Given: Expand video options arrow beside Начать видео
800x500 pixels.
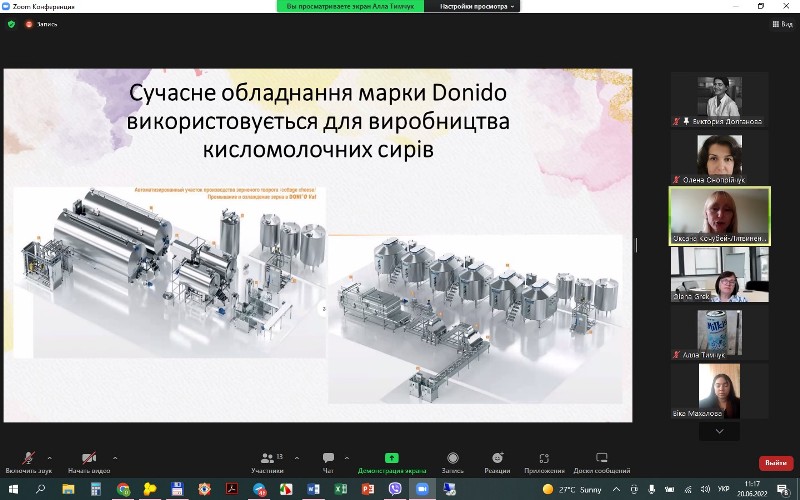Looking at the screenshot, I should pyautogui.click(x=115, y=457).
